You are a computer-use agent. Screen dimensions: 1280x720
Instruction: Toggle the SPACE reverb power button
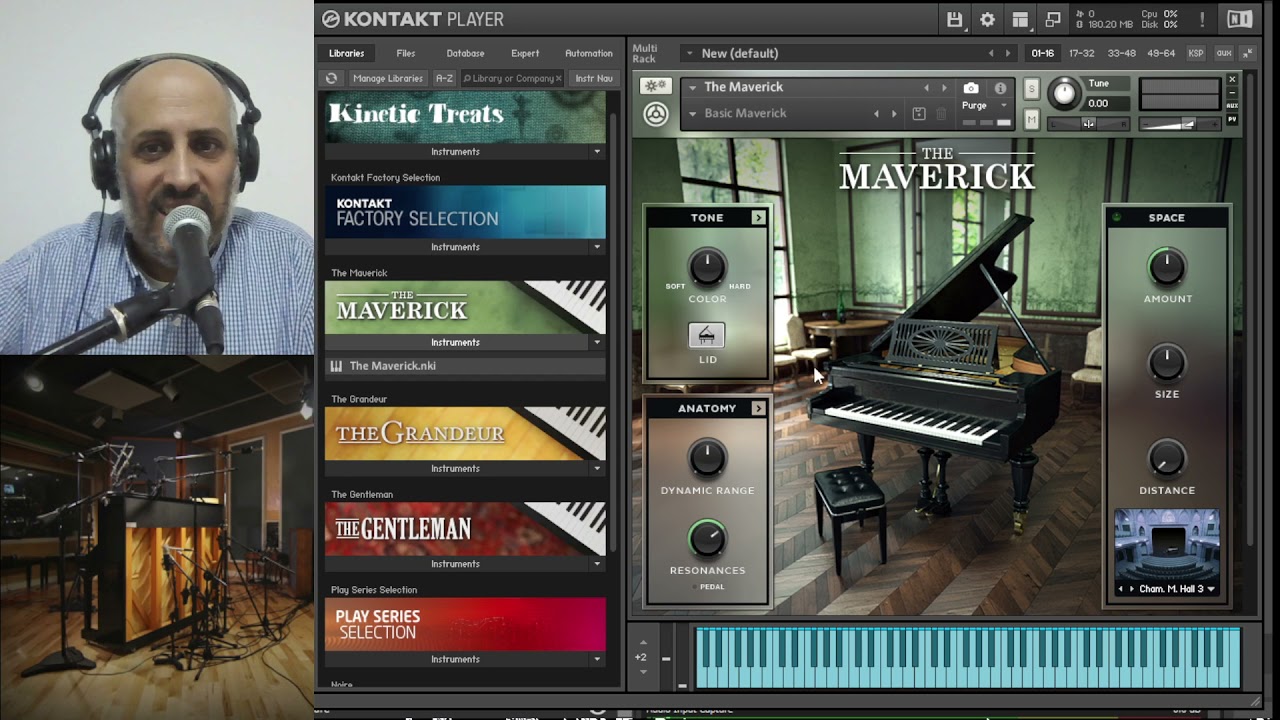pyautogui.click(x=1117, y=217)
